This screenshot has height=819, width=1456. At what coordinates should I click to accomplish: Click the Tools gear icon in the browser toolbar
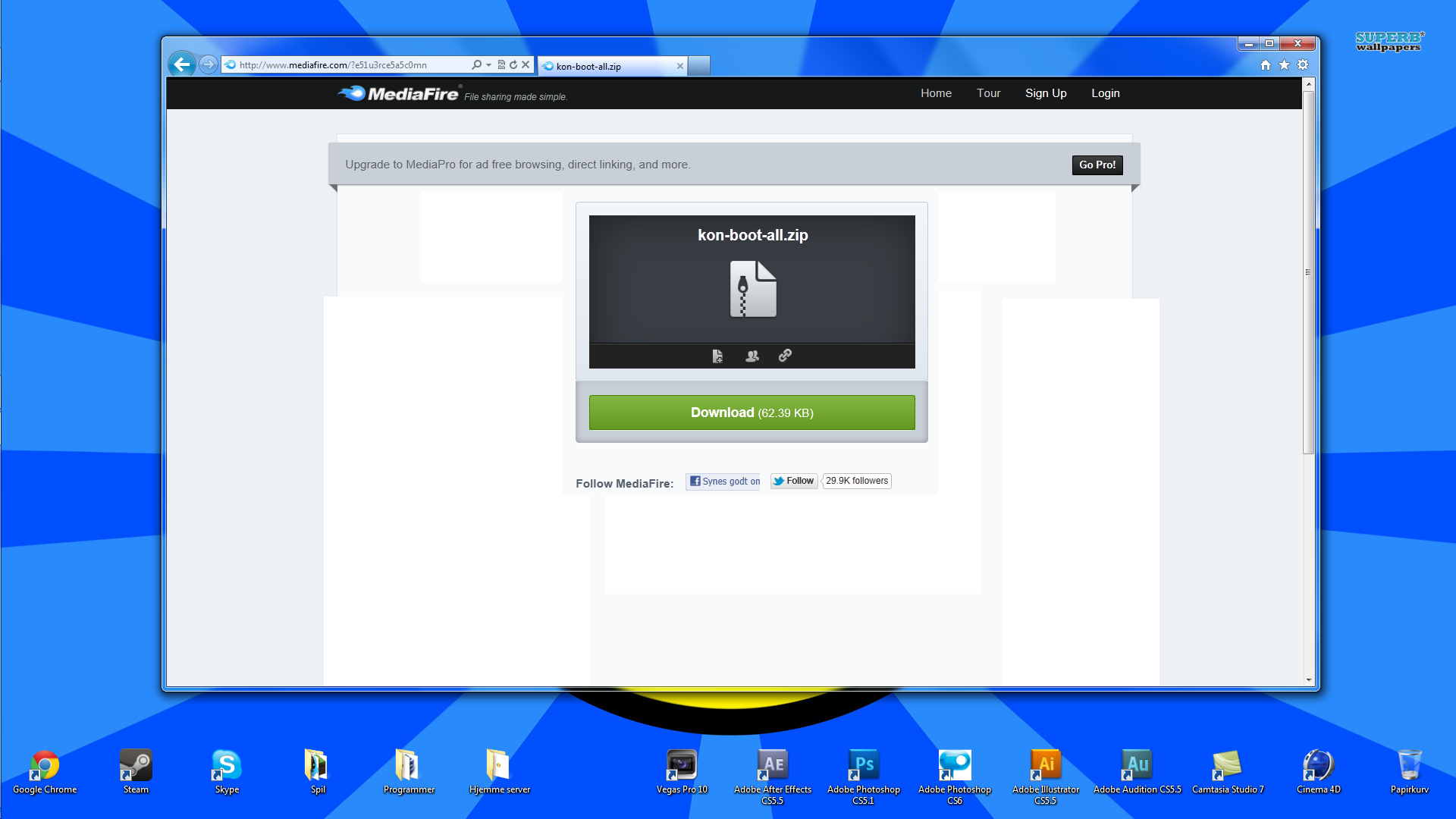[1303, 64]
